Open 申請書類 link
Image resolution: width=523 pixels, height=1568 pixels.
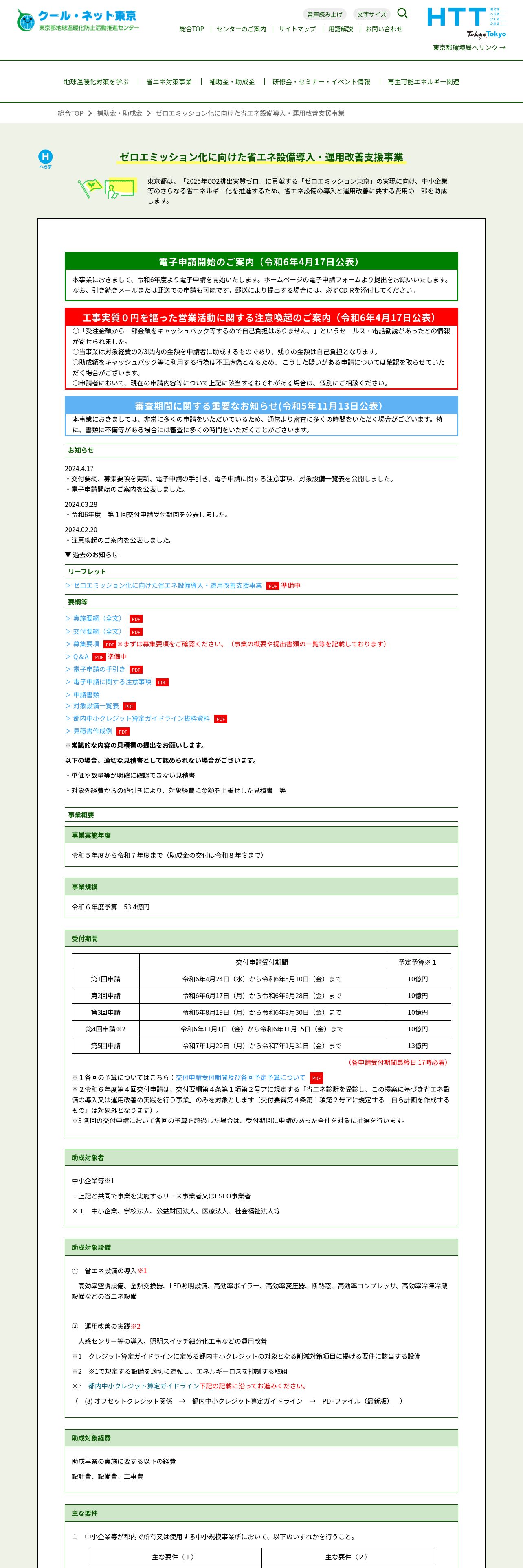[x=86, y=694]
